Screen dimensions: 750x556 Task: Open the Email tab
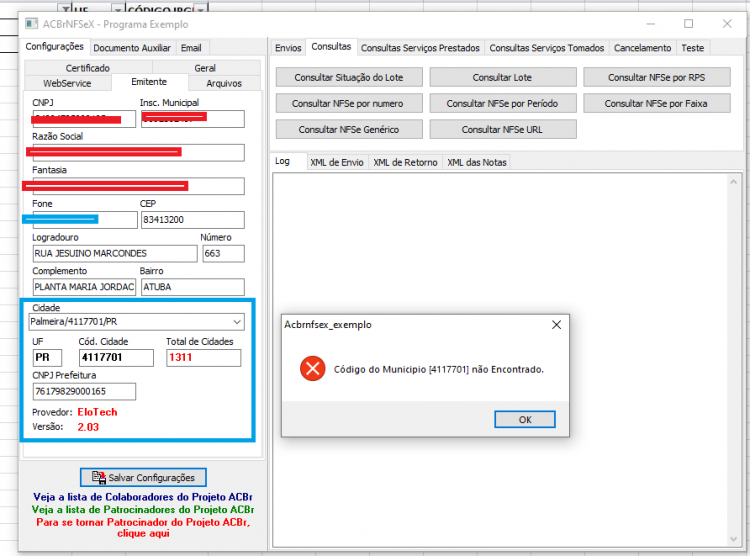191,48
